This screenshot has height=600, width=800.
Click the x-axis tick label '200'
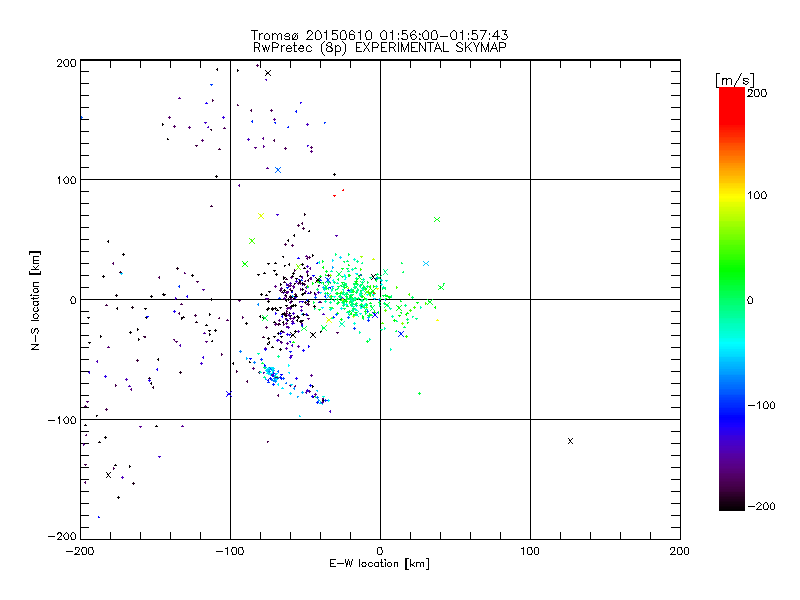pyautogui.click(x=680, y=551)
